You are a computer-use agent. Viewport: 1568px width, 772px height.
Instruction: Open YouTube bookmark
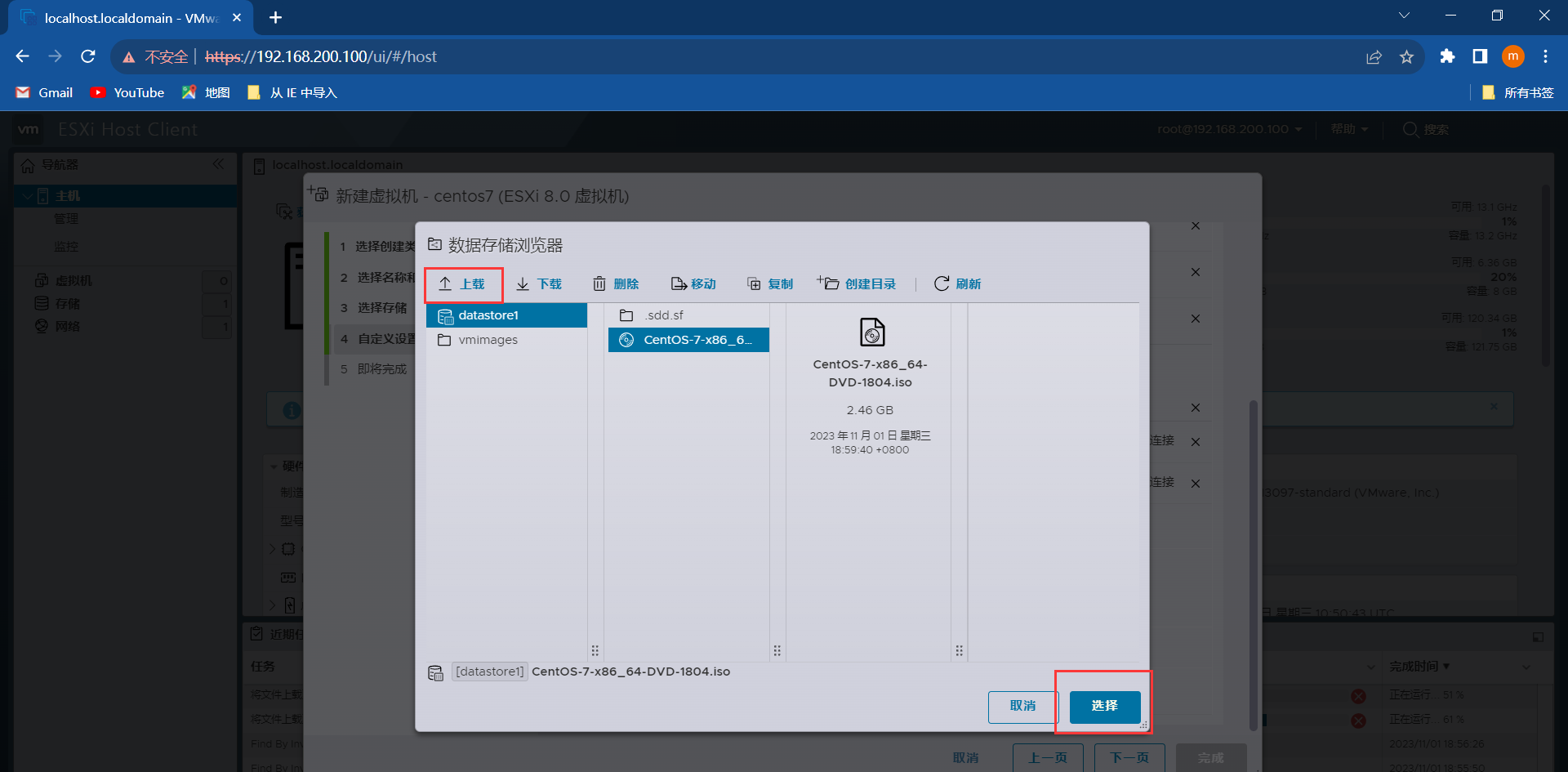(x=127, y=92)
